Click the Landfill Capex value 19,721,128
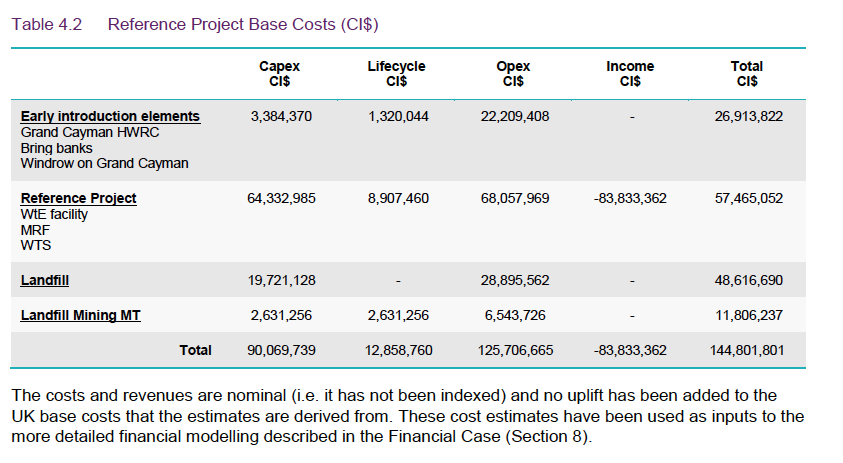 tap(279, 281)
